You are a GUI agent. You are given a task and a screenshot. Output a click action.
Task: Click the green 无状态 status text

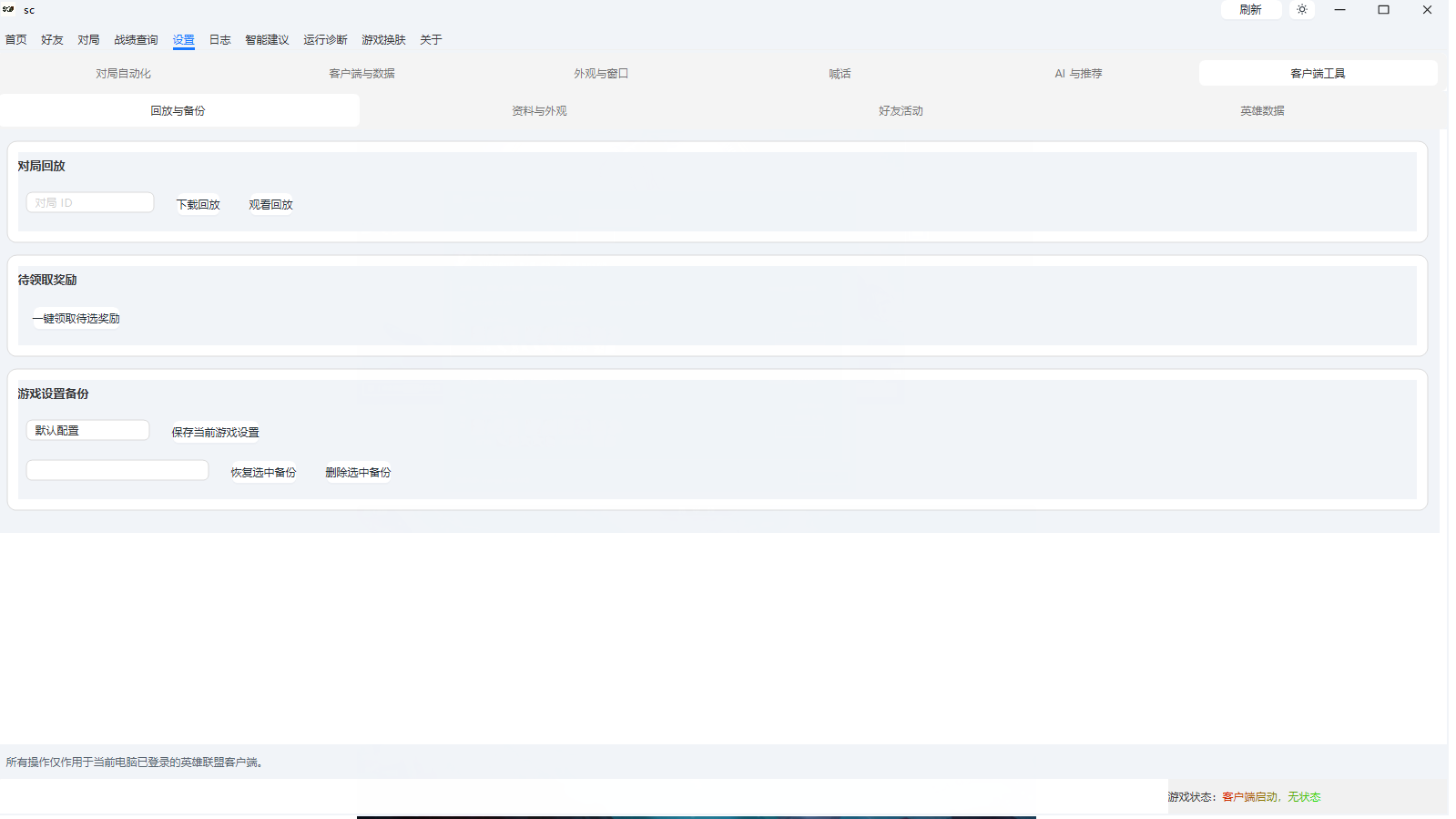(1304, 797)
